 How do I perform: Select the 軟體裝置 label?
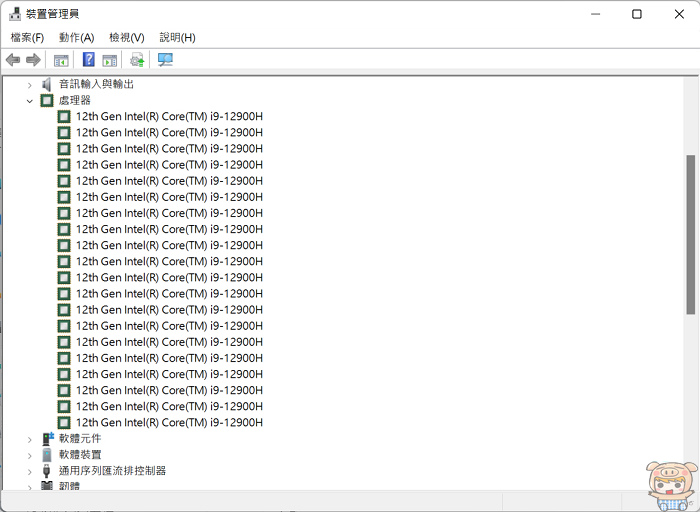[80, 455]
